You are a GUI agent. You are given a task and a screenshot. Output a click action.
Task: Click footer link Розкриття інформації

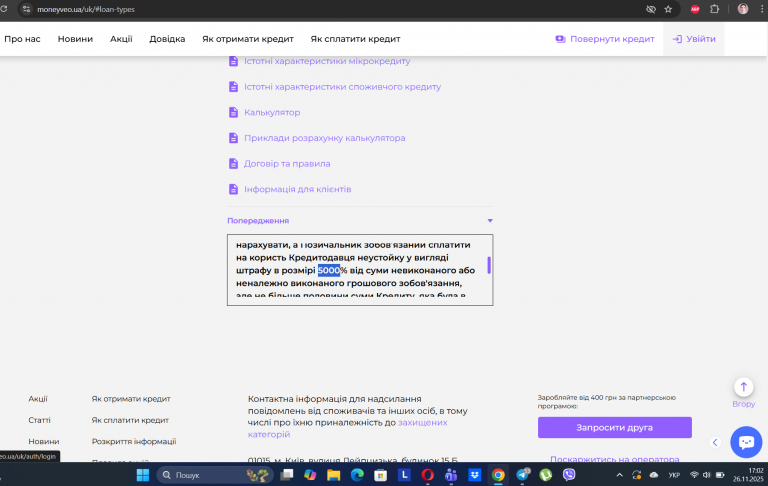pos(134,441)
